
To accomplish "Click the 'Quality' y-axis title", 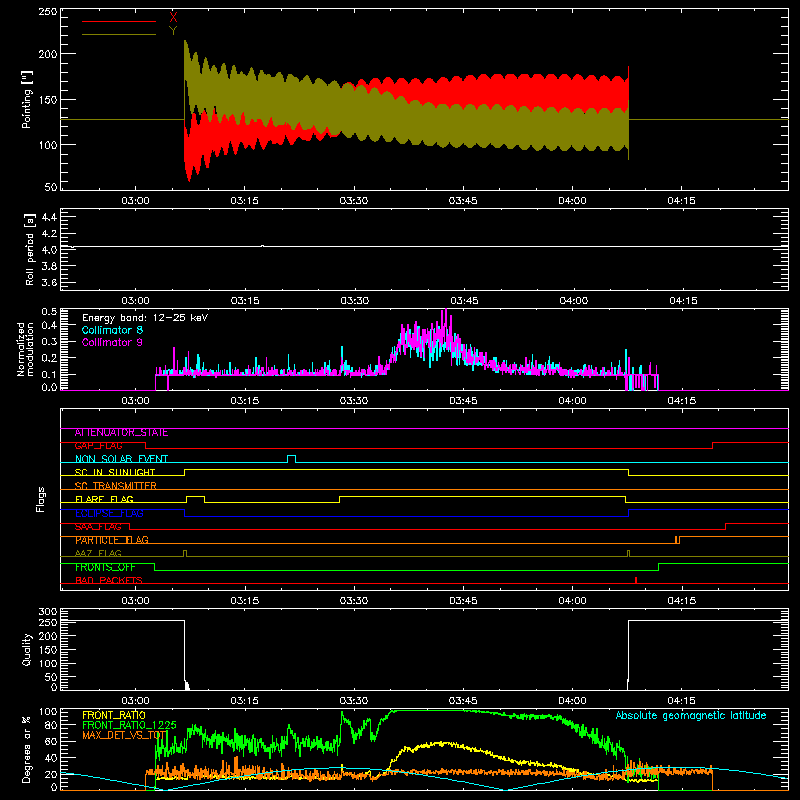I will (27, 649).
